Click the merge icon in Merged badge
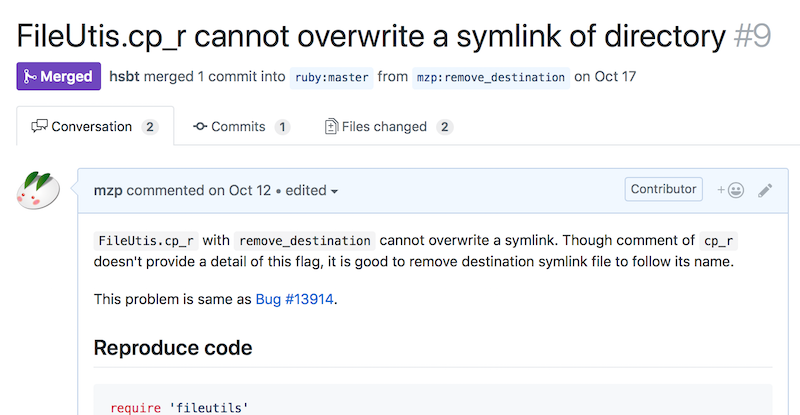The image size is (800, 415). [x=30, y=77]
